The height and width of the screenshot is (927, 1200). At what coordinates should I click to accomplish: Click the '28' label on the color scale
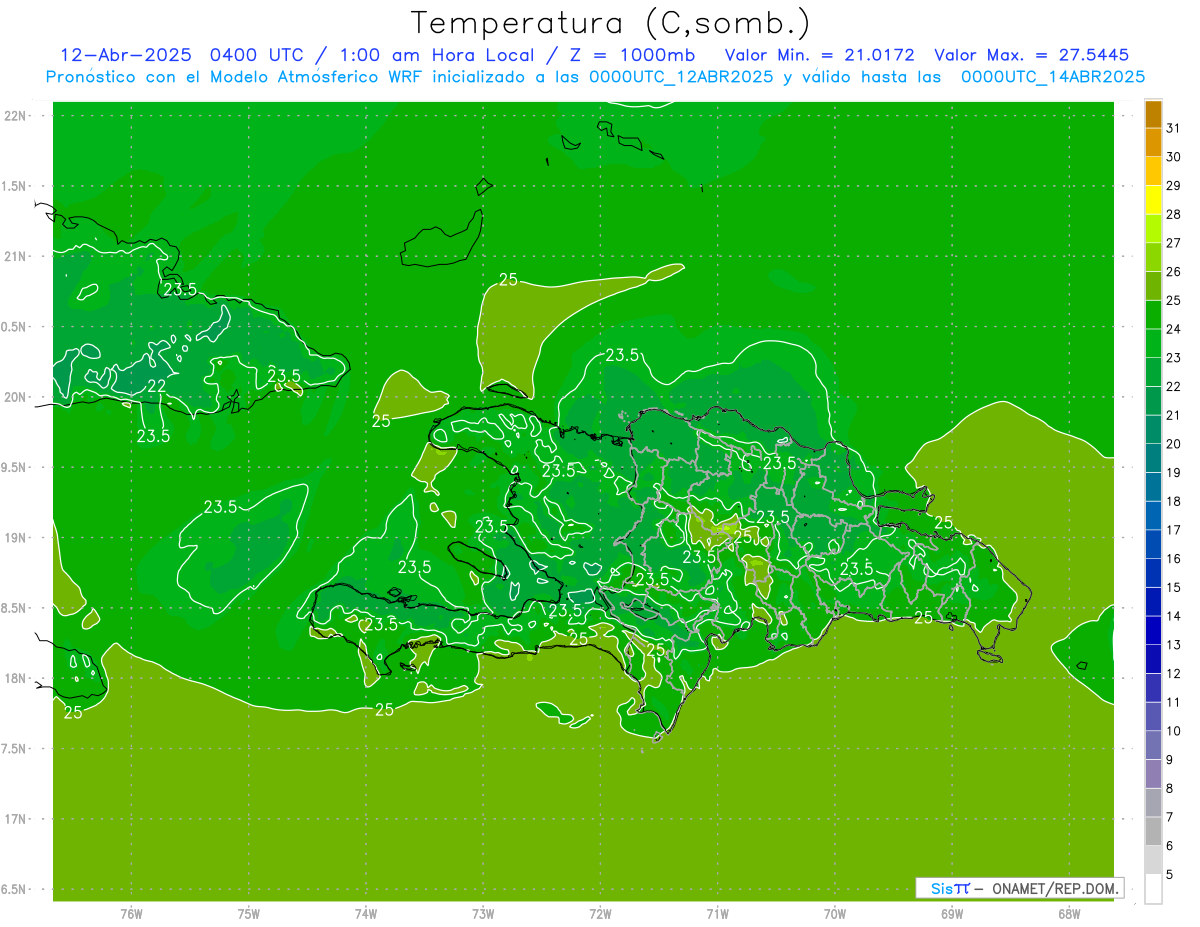click(1174, 214)
